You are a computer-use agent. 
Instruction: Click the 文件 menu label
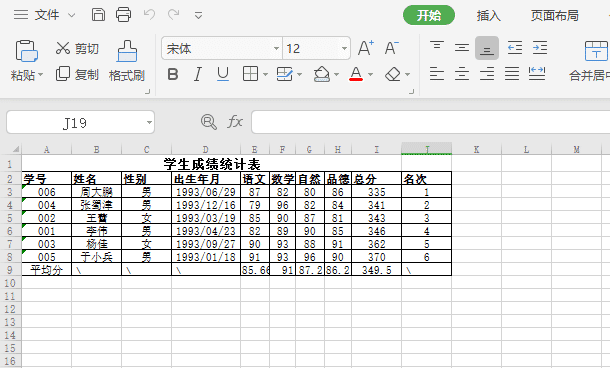tap(47, 15)
